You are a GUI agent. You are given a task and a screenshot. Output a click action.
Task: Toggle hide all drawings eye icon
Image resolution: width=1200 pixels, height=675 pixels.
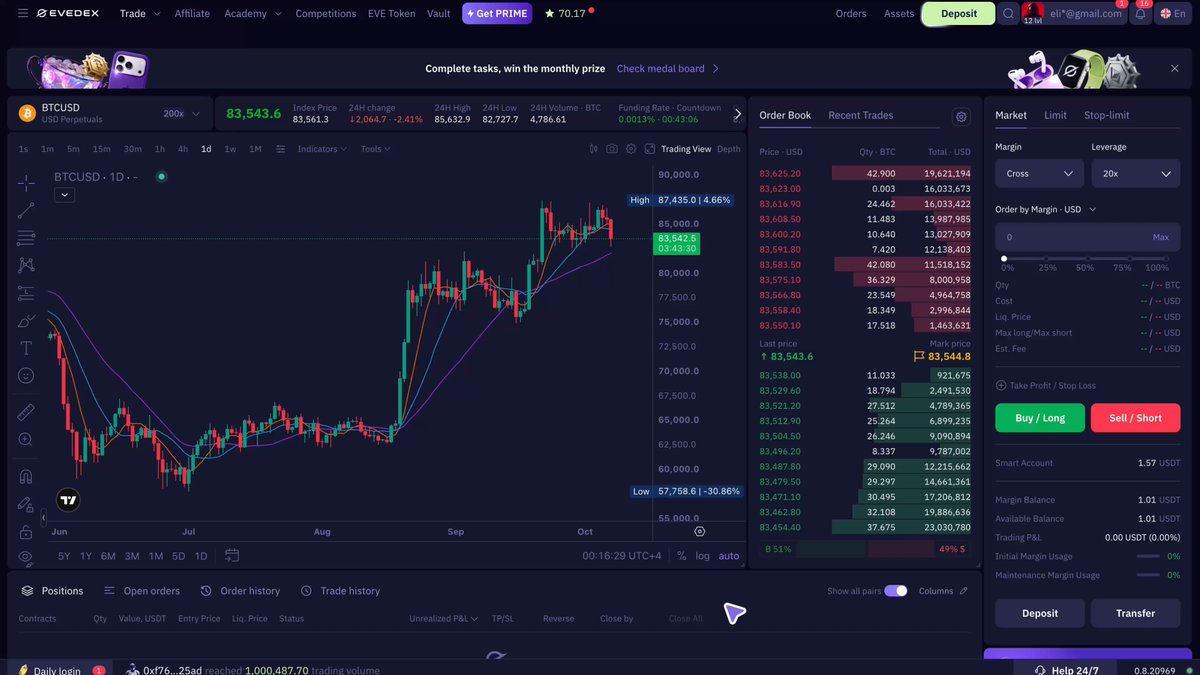point(26,556)
